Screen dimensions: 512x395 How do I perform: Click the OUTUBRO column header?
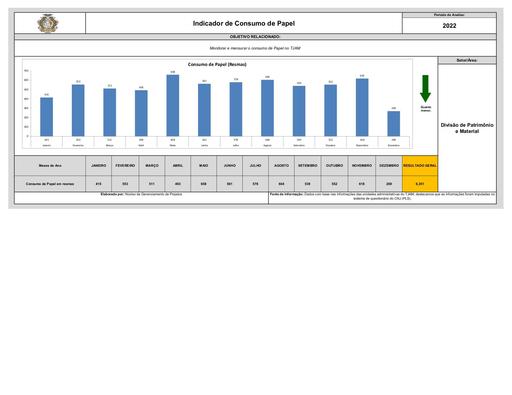pos(334,166)
